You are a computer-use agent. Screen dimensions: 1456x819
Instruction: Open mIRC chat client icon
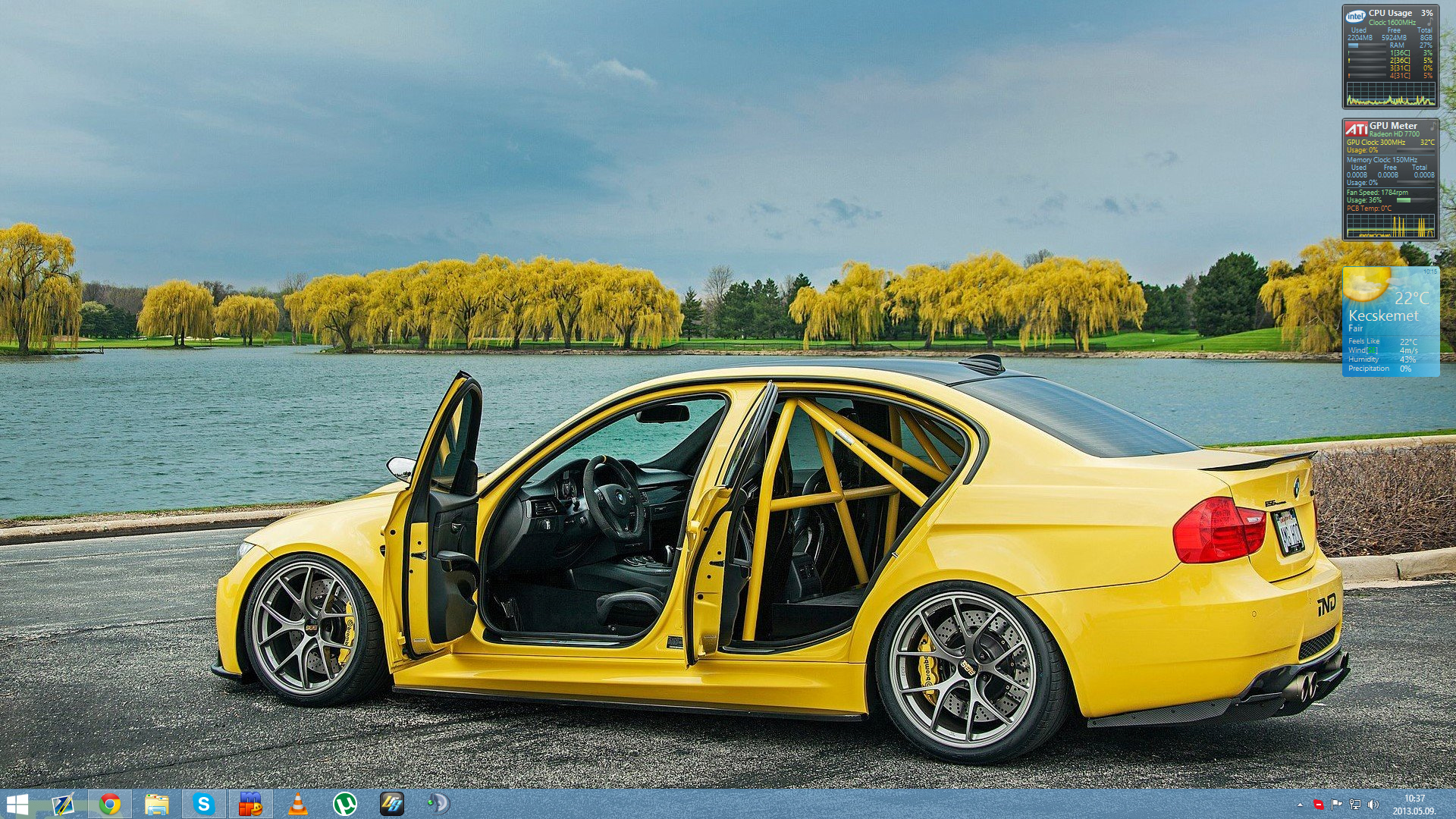coord(250,804)
